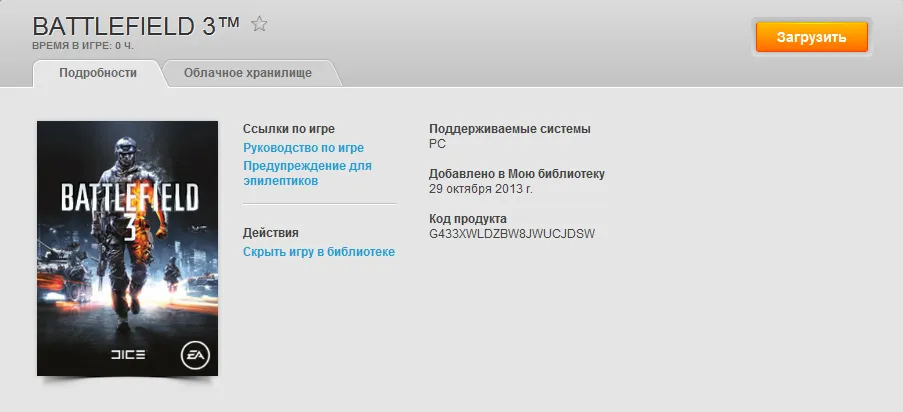The image size is (903, 412).
Task: Open the Руководство по игре link
Action: coord(303,148)
